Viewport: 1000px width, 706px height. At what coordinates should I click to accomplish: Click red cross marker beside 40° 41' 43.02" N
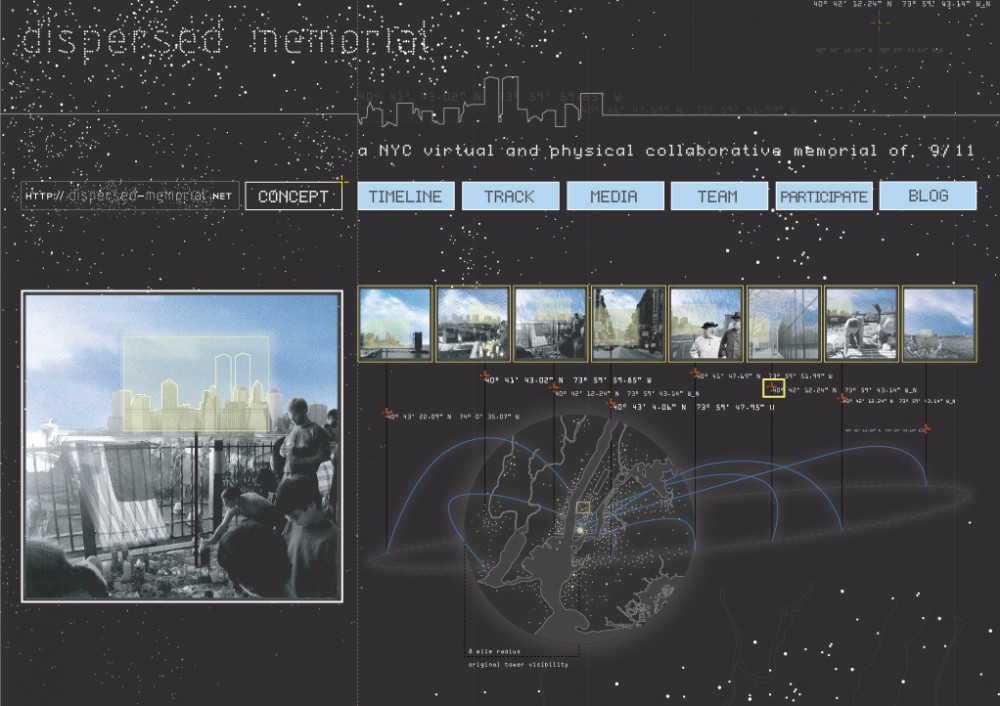(485, 375)
